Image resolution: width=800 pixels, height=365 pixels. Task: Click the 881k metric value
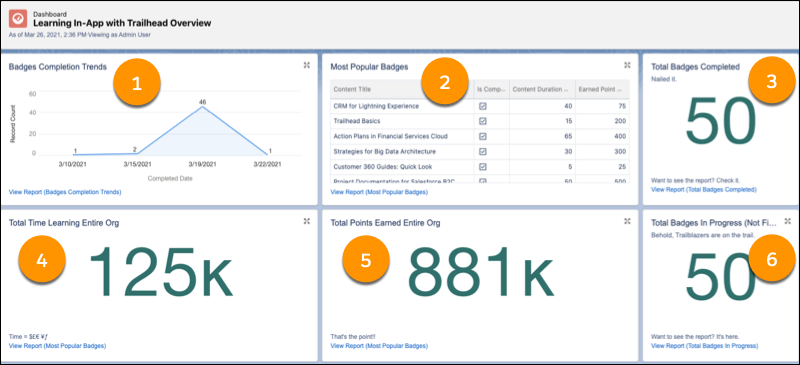(x=481, y=272)
